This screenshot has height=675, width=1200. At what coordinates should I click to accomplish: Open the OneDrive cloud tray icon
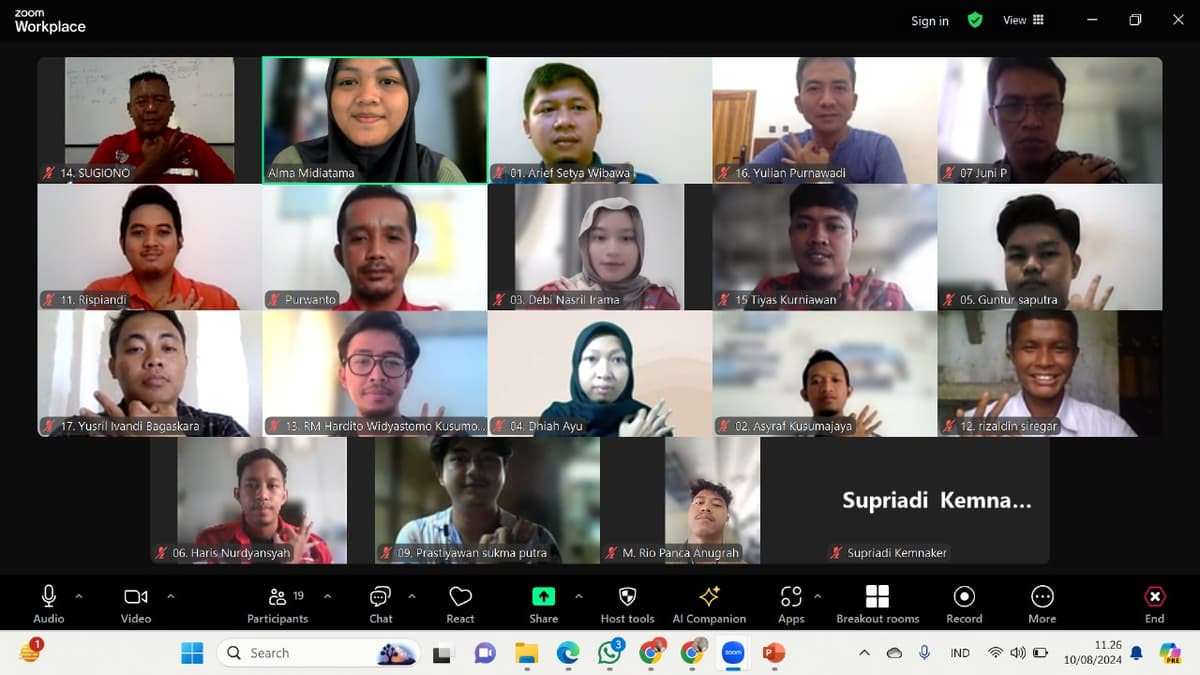[895, 653]
